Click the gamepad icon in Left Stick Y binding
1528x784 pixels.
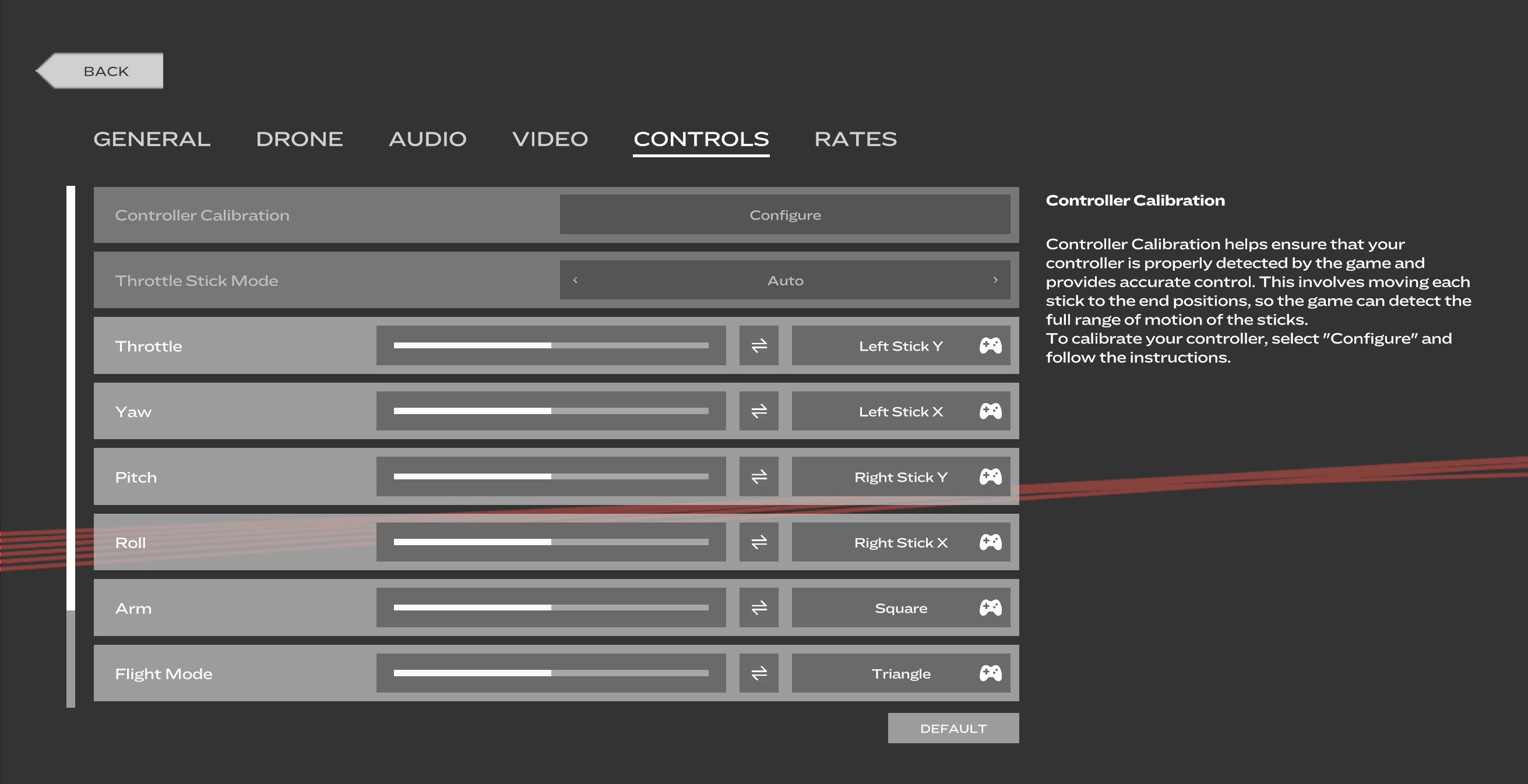click(x=990, y=345)
